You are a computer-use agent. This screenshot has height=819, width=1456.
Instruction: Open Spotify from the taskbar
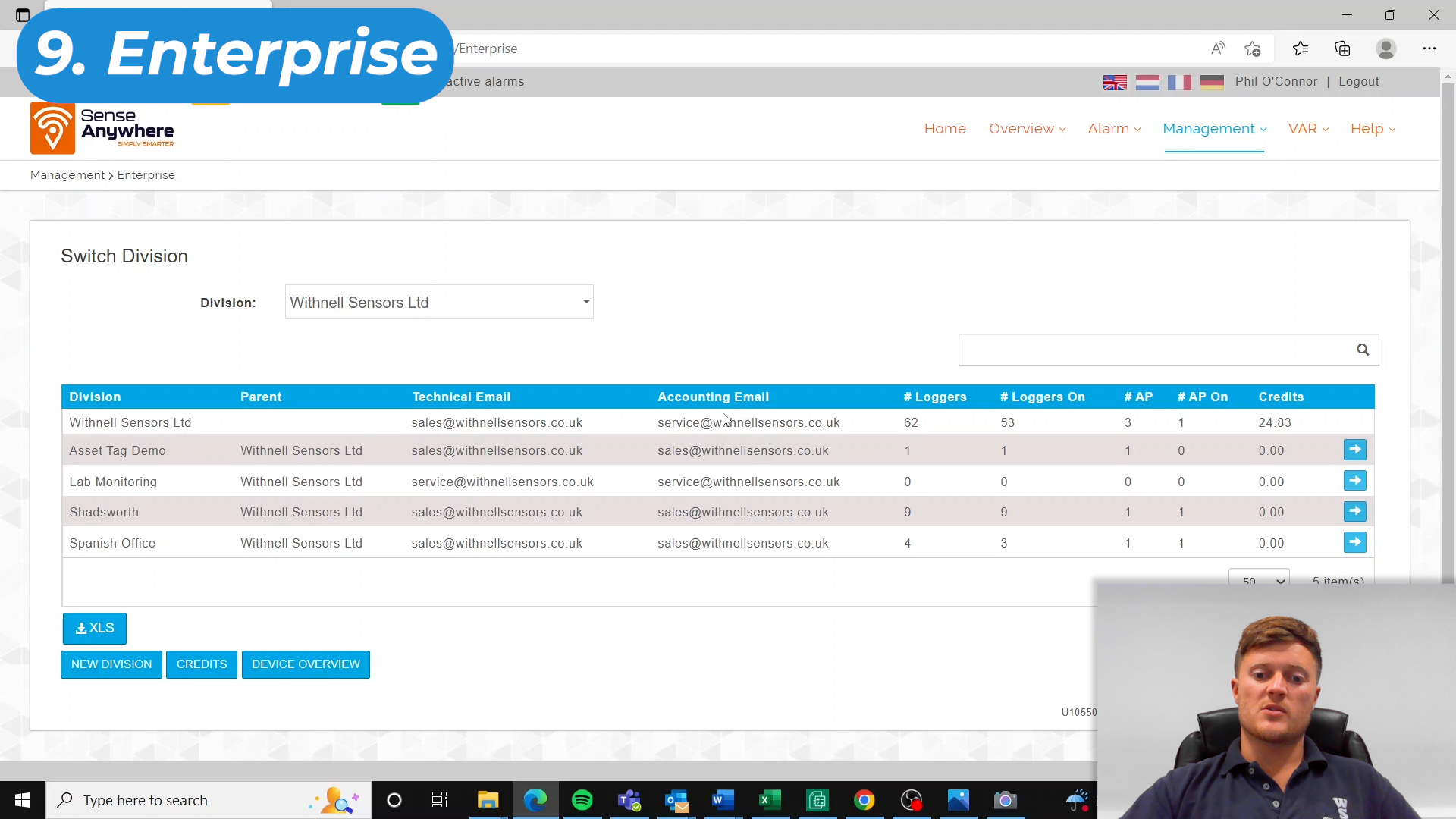[x=582, y=800]
